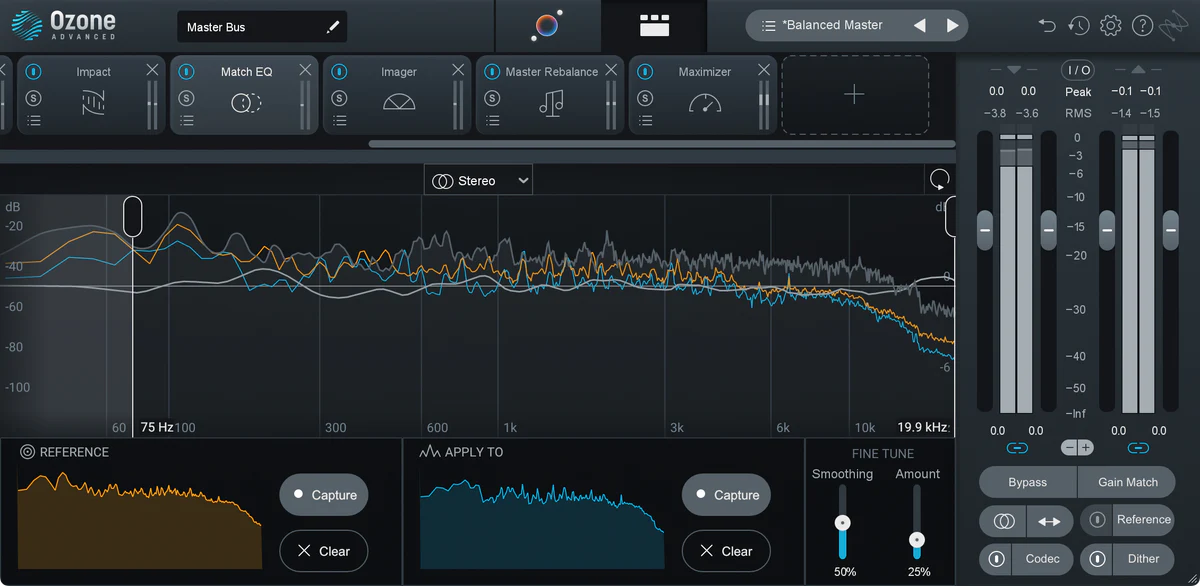The image size is (1200, 586).
Task: Click the Apply To spectrum thumbnail
Action: coord(542,520)
